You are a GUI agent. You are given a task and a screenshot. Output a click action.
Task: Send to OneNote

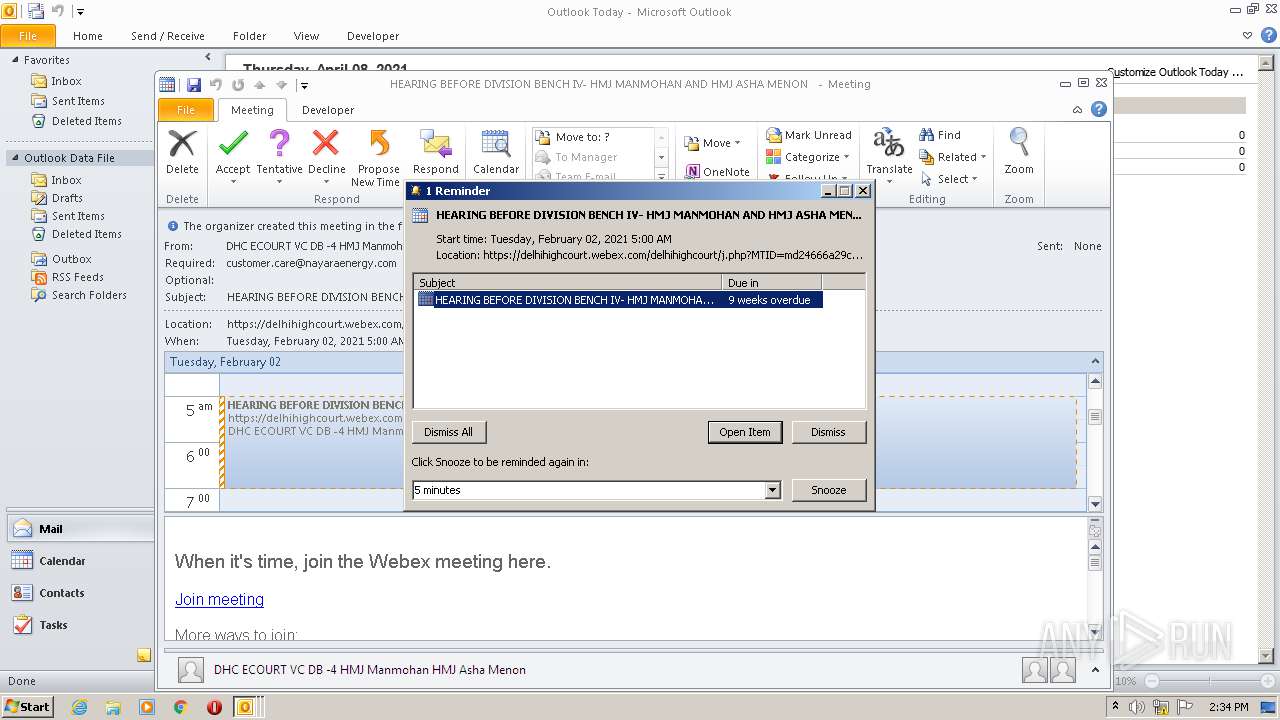click(717, 172)
